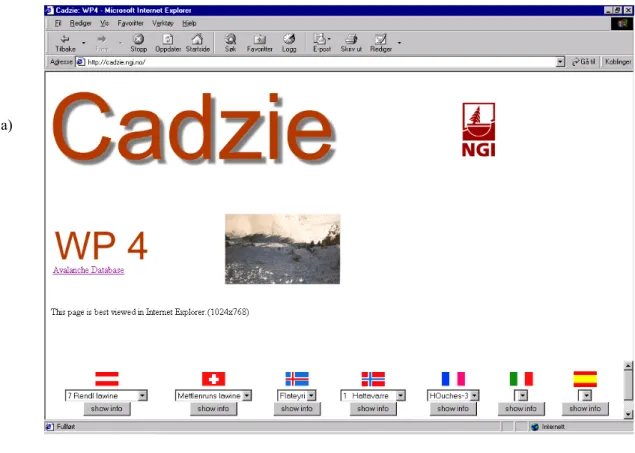
Task: Click the Internet Explorer title bar icon
Action: tap(49, 10)
